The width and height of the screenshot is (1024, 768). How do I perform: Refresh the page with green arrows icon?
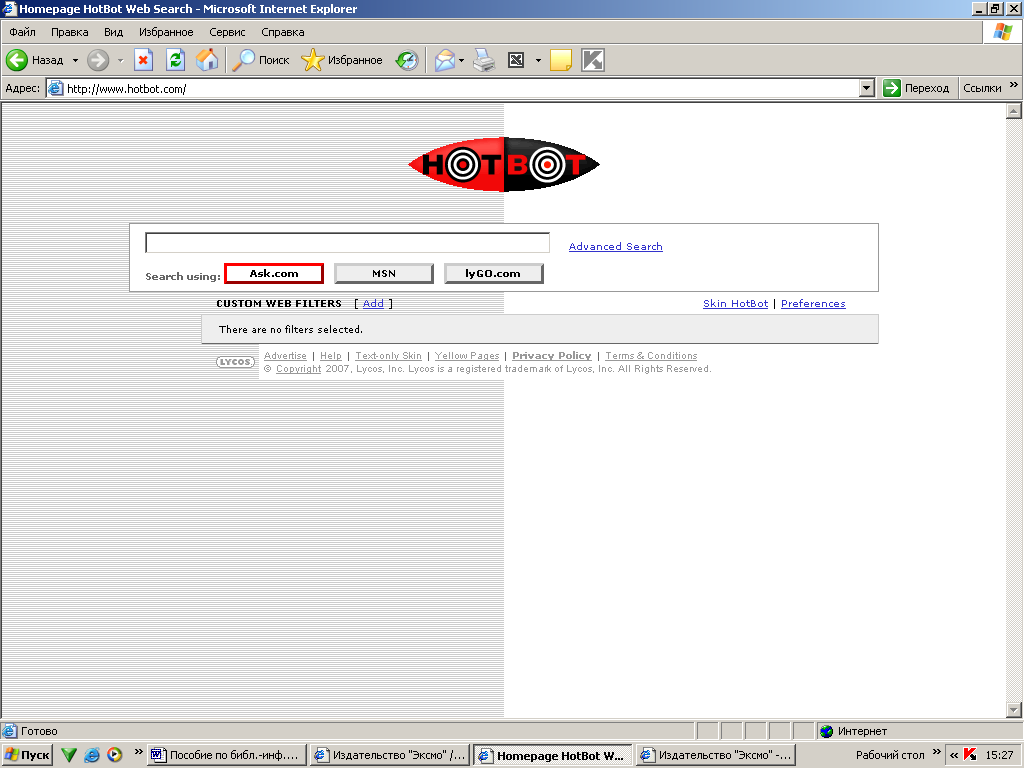pyautogui.click(x=175, y=60)
